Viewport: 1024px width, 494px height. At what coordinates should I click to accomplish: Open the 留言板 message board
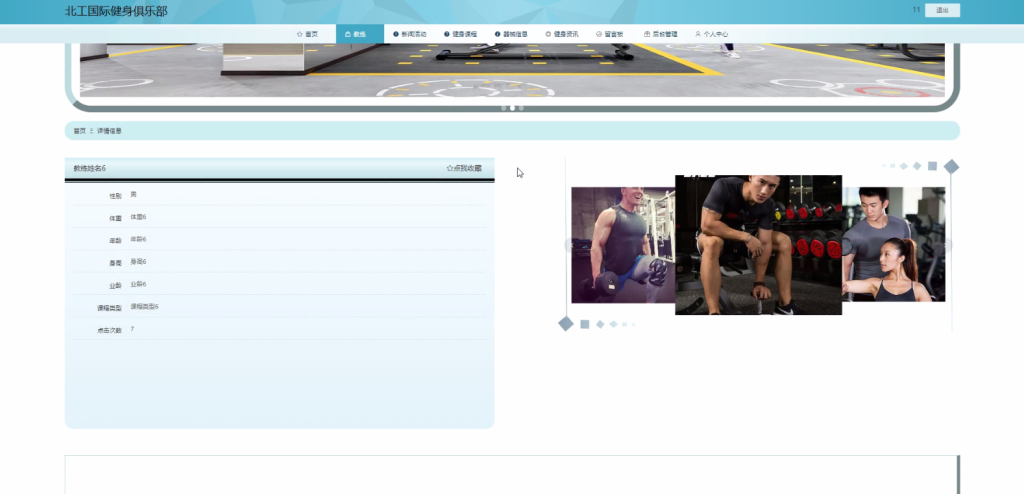pyautogui.click(x=609, y=34)
